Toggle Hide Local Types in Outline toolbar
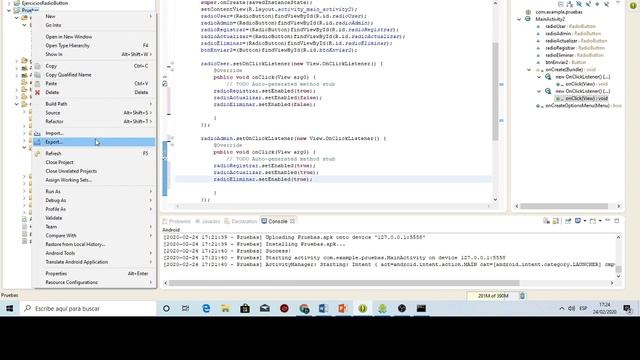This screenshot has height=360, width=640. click(x=607, y=4)
